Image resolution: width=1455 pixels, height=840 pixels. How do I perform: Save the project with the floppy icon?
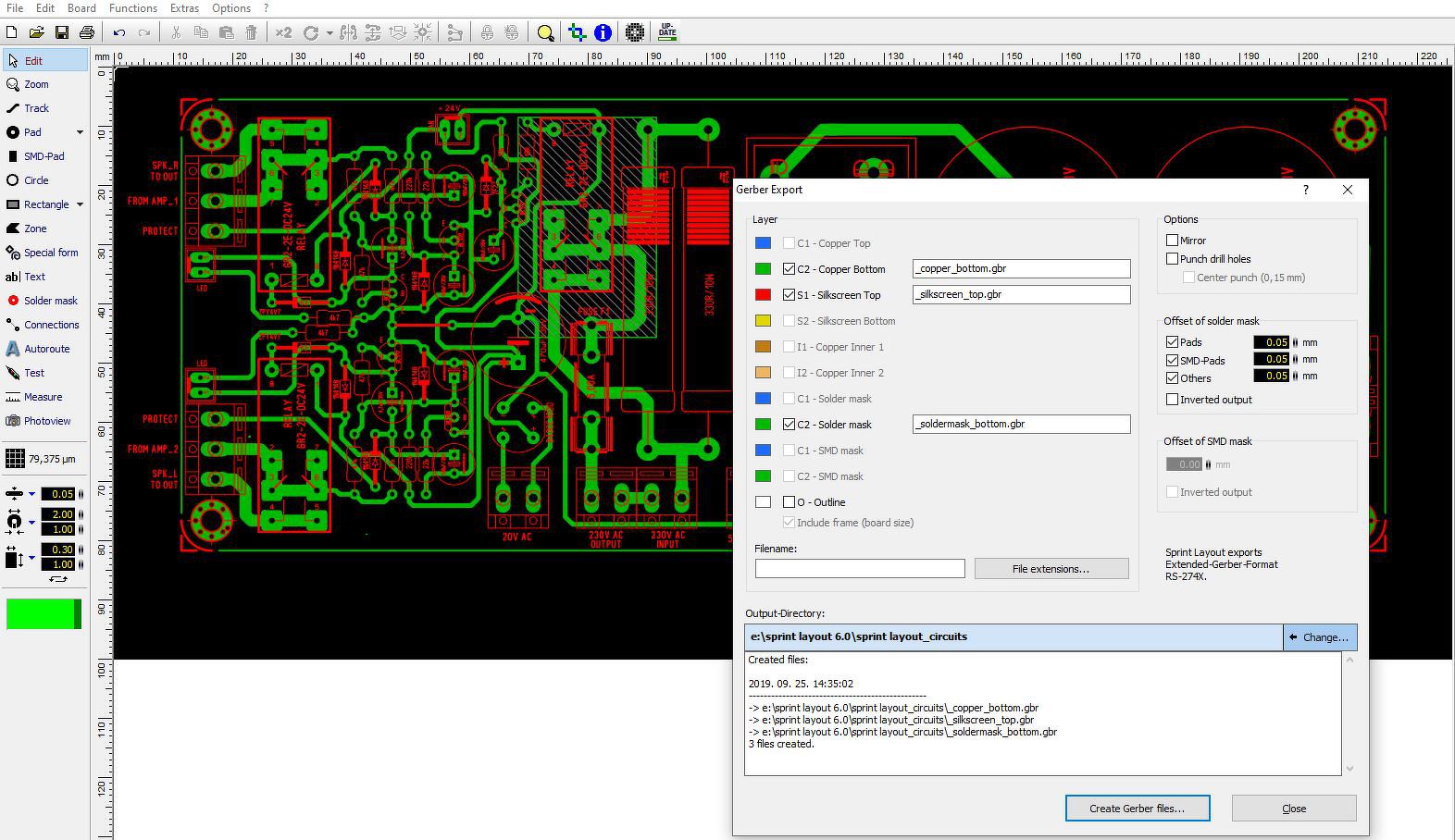61,32
